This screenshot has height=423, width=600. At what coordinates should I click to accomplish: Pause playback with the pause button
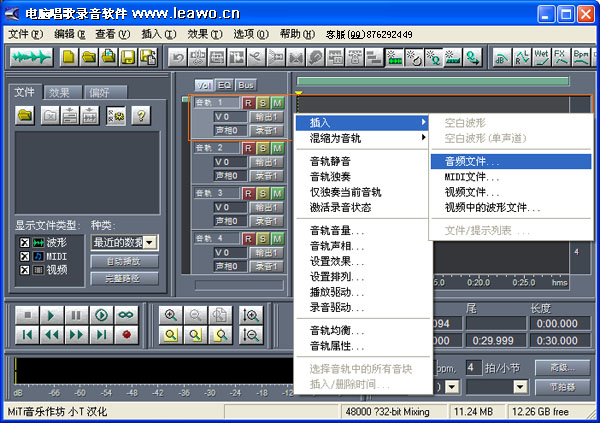(77, 315)
